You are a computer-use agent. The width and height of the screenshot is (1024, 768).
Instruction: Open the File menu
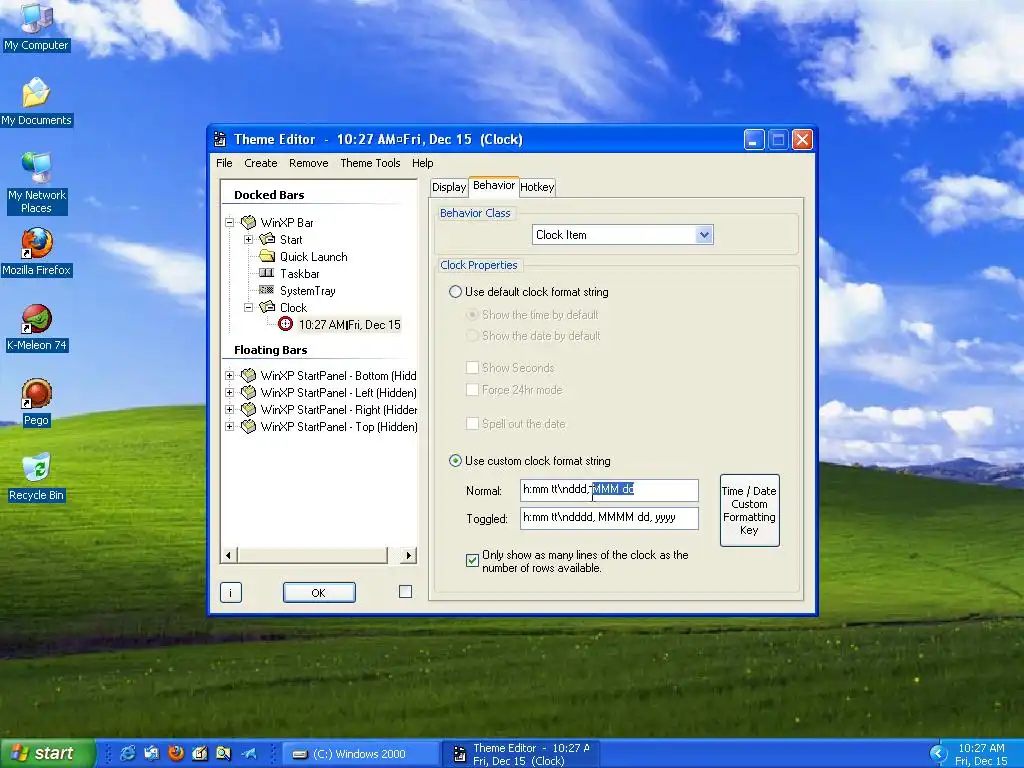coord(224,163)
